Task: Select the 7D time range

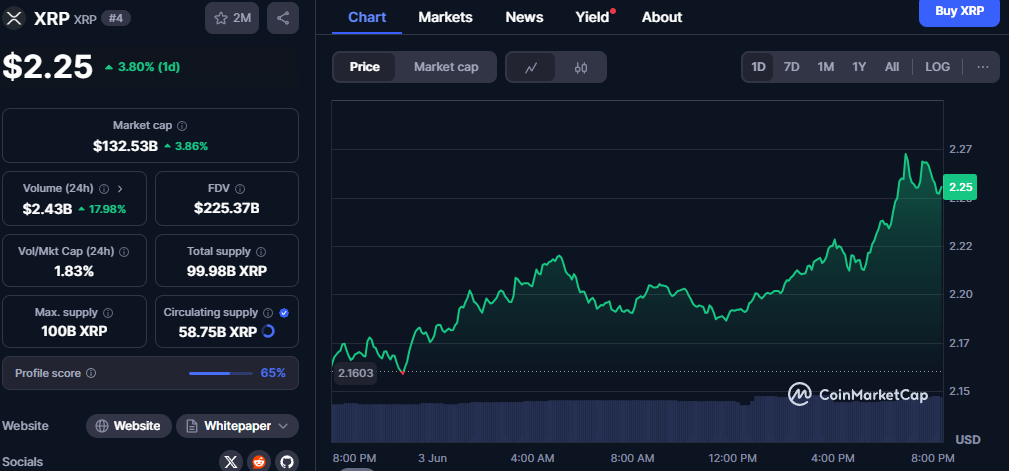Action: pos(791,67)
